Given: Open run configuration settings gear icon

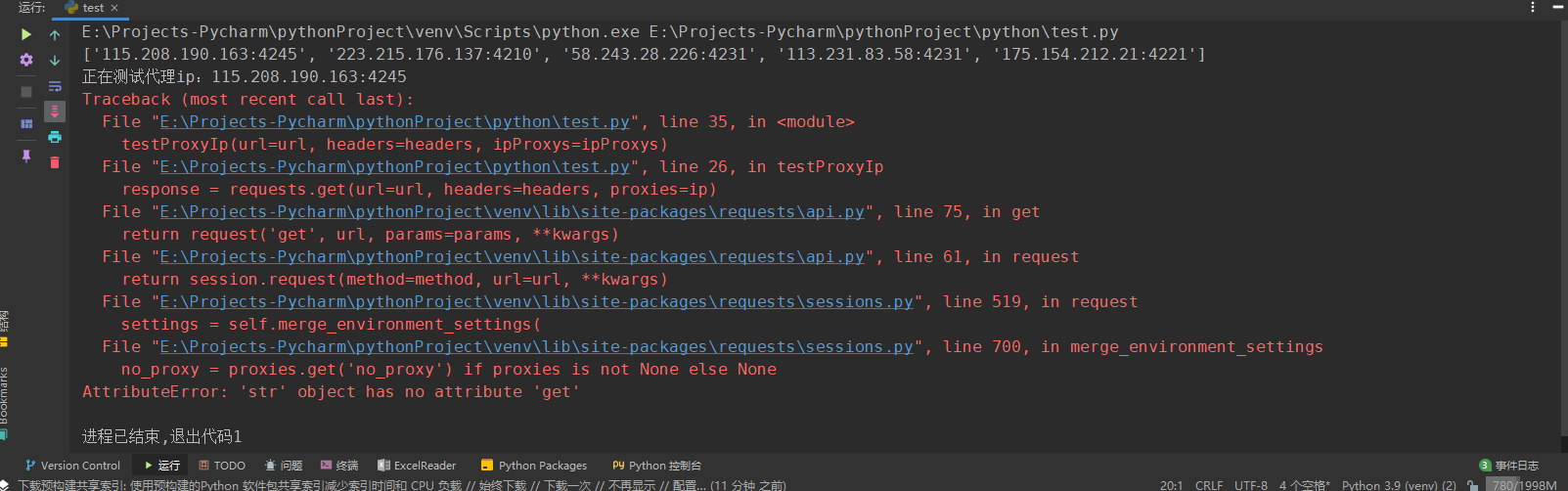Looking at the screenshot, I should pos(26,60).
